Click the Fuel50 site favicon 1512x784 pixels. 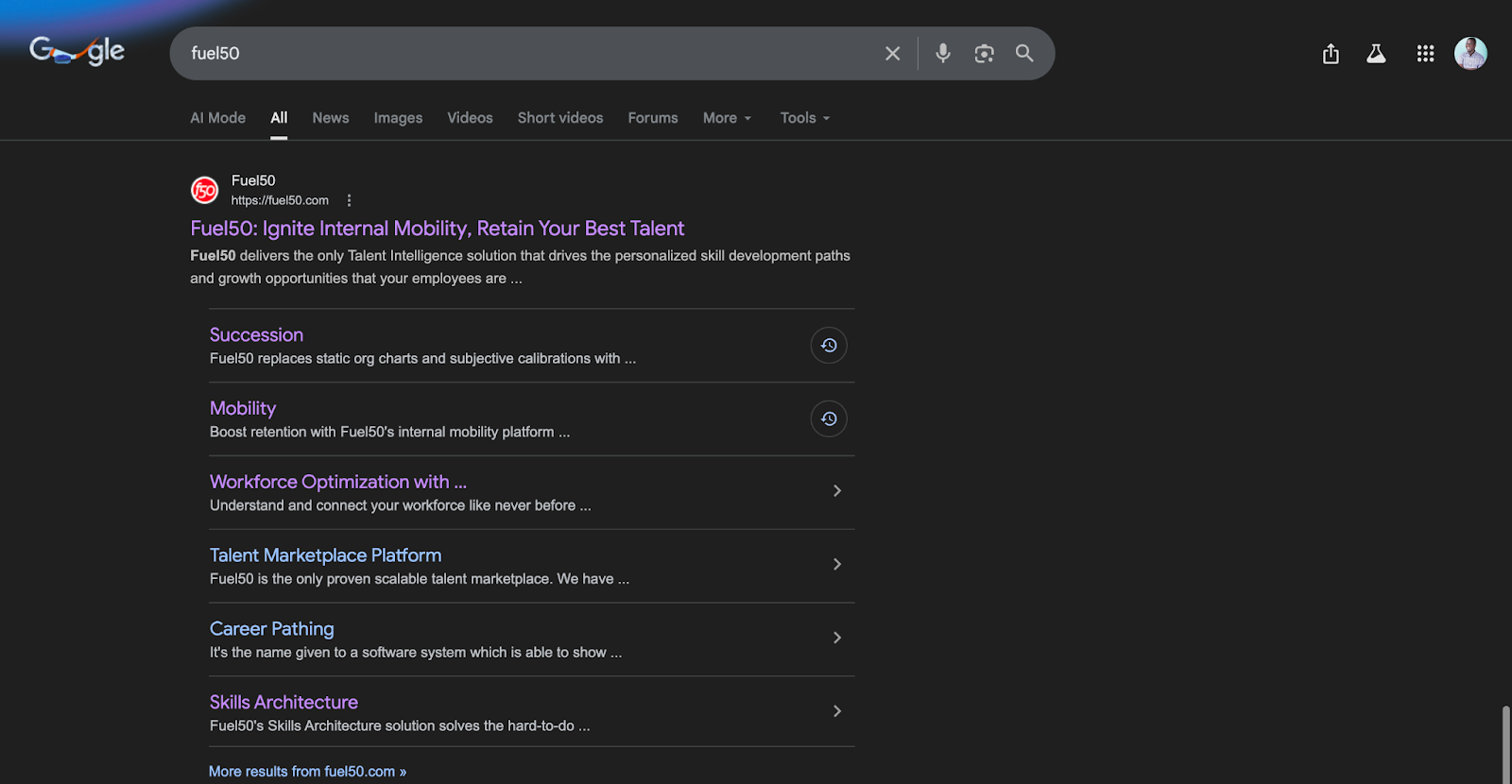coord(205,190)
